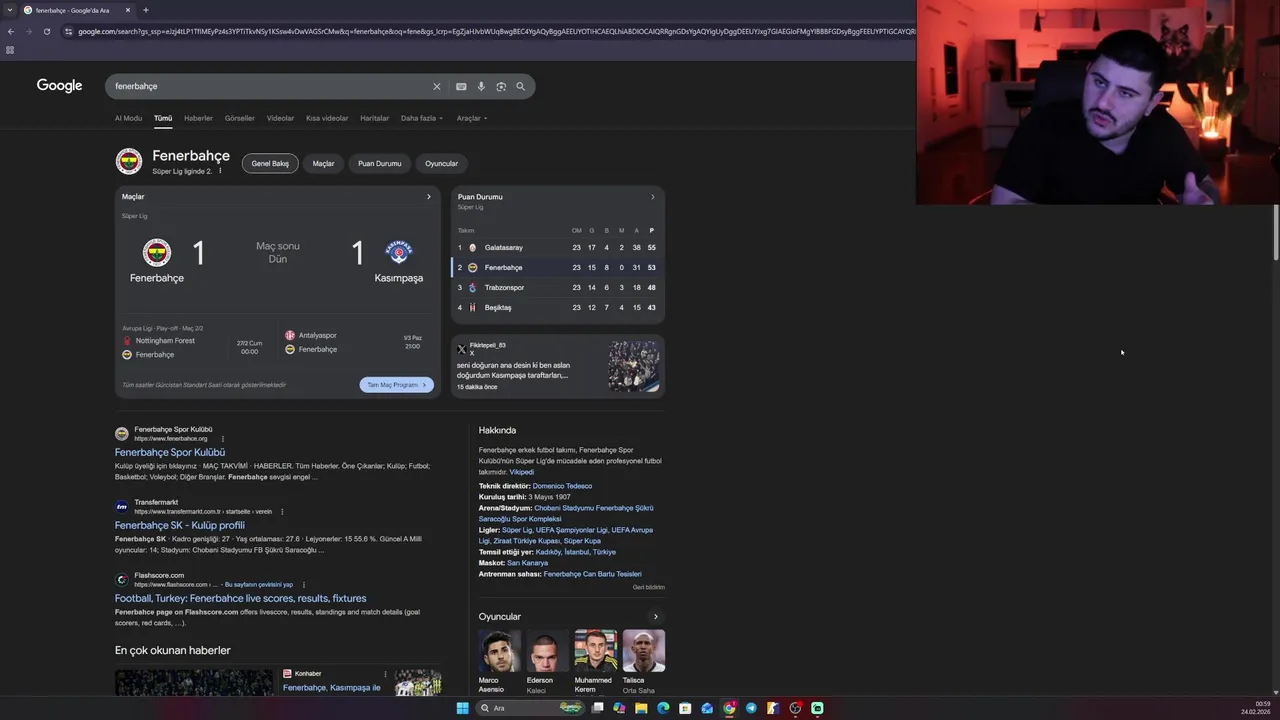Select the Puan Durumu chip
1280x720 pixels.
click(380, 163)
